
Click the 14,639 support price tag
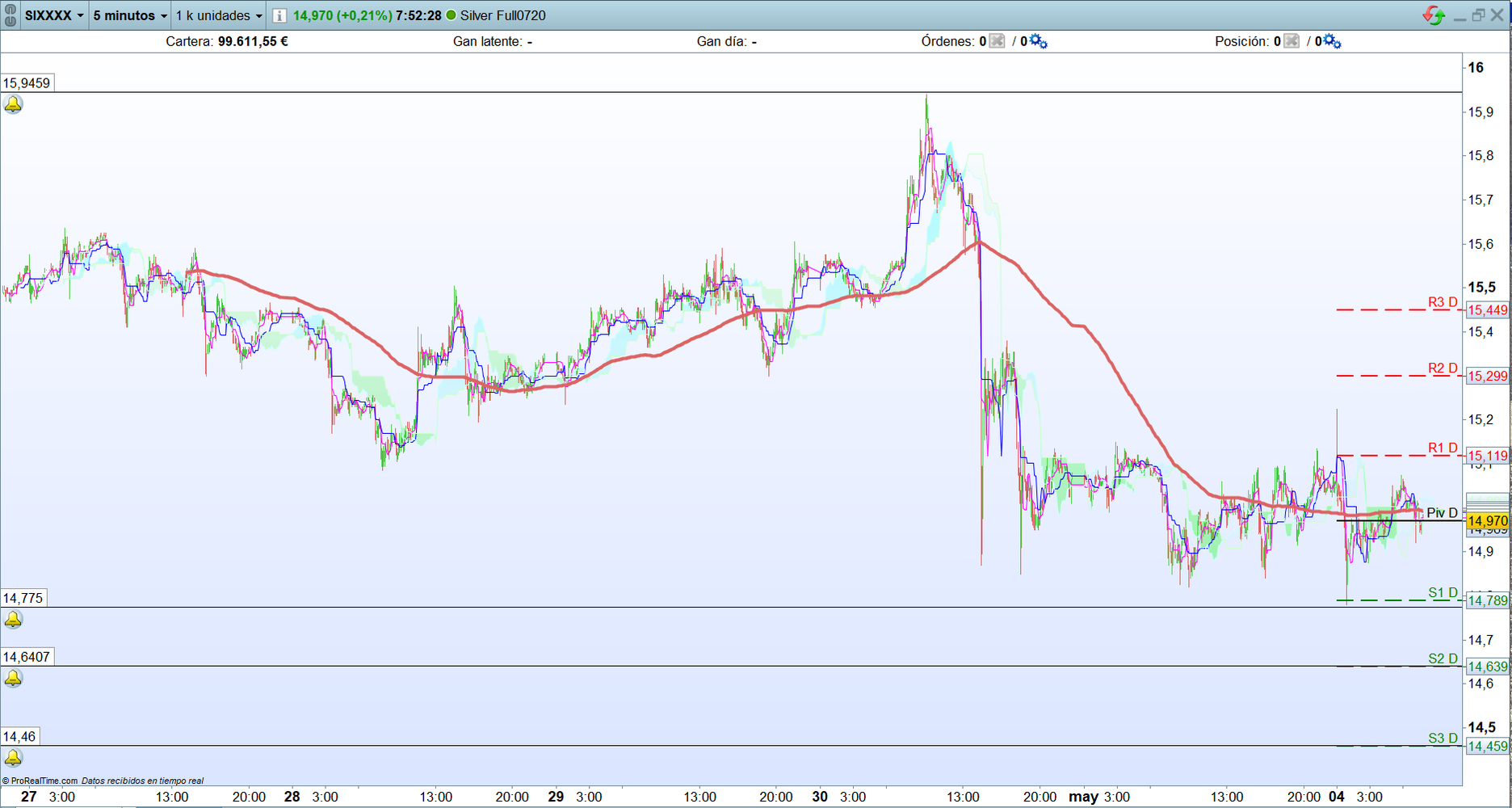pos(1487,667)
